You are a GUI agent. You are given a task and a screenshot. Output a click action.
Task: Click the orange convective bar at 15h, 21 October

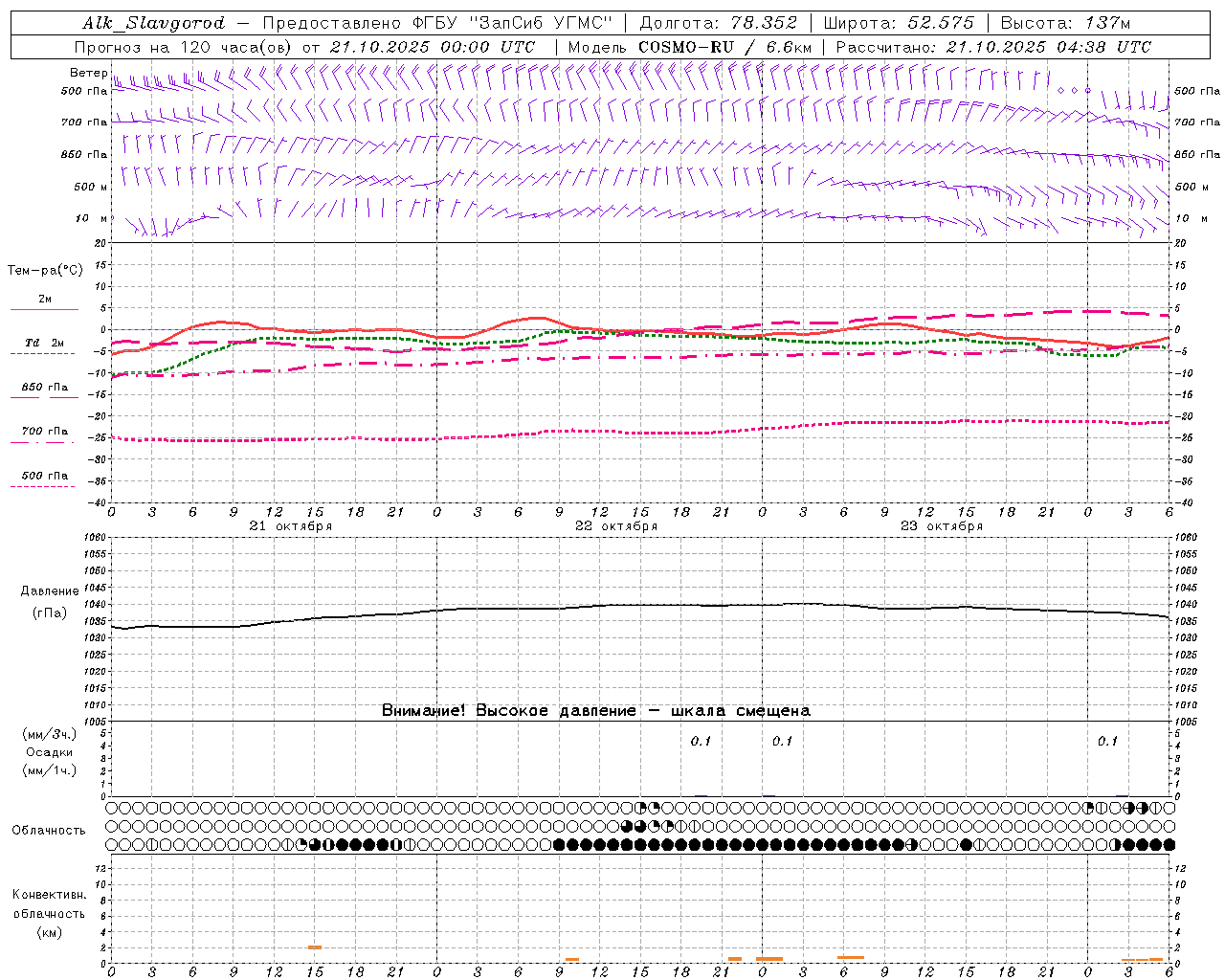click(x=314, y=947)
